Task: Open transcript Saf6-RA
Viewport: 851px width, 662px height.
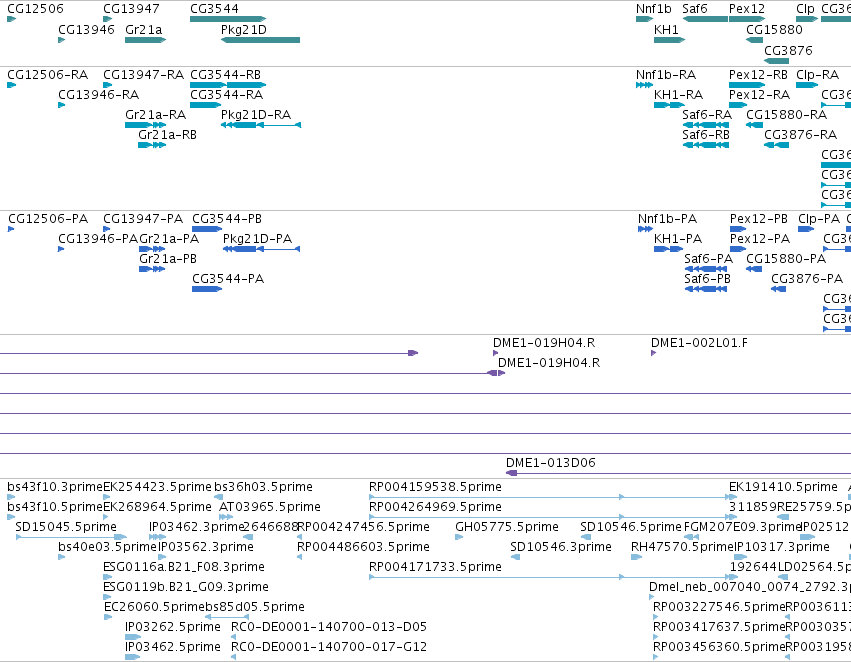Action: click(x=707, y=114)
